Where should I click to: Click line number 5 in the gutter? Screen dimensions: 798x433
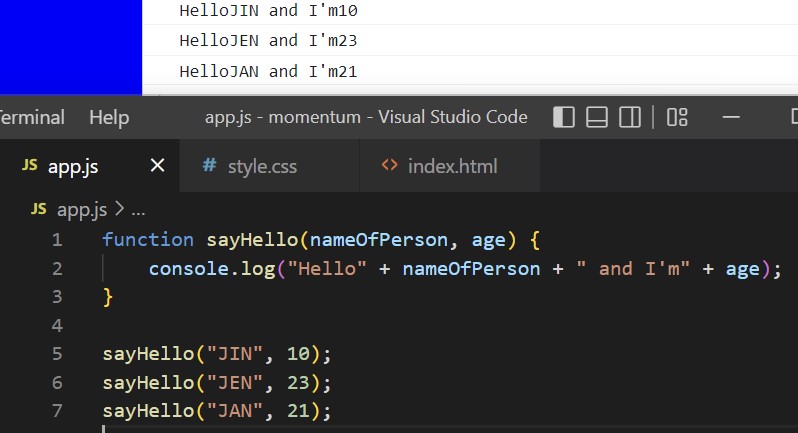tap(57, 354)
